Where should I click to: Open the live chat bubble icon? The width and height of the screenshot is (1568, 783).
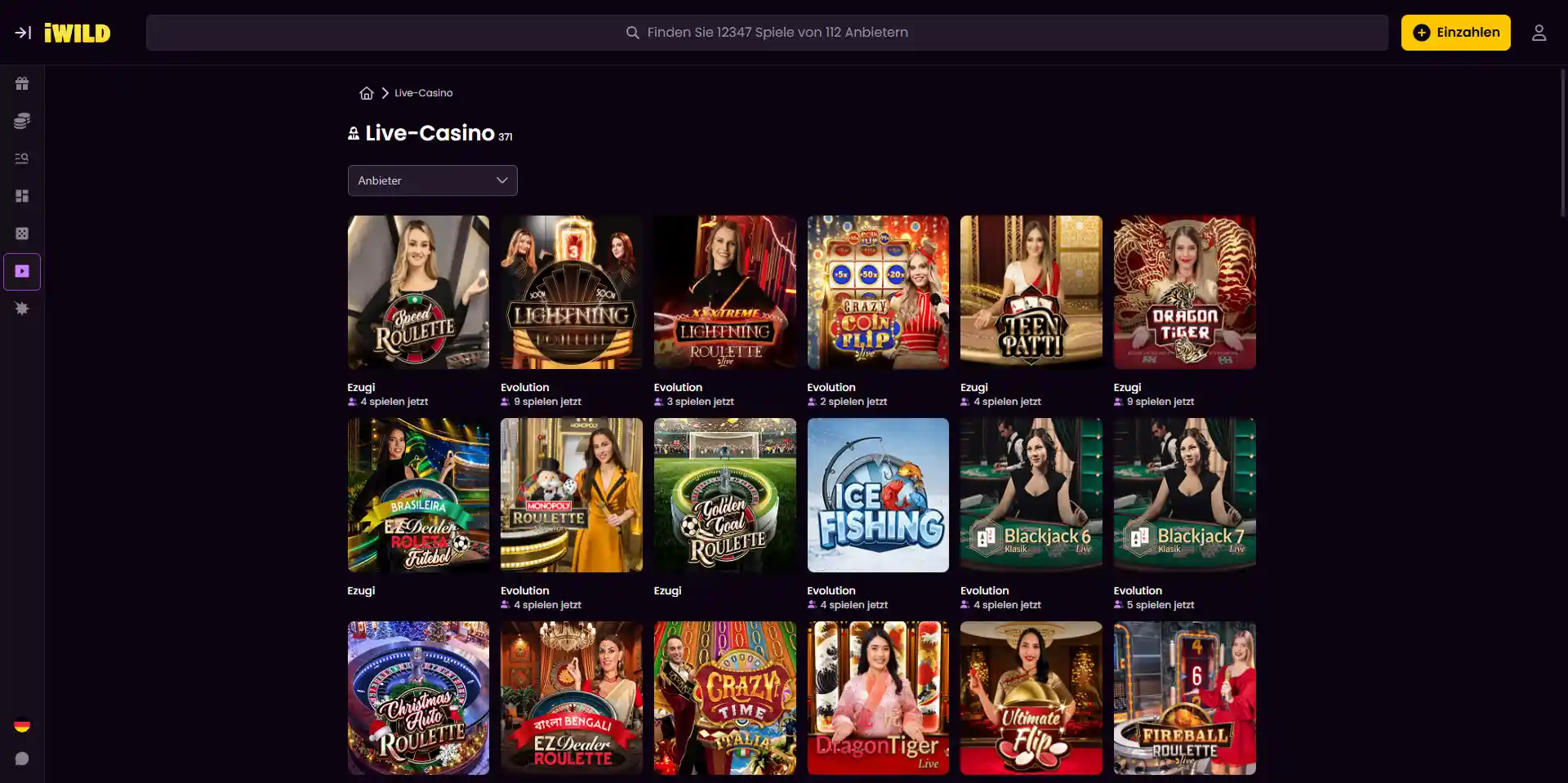pyautogui.click(x=22, y=759)
